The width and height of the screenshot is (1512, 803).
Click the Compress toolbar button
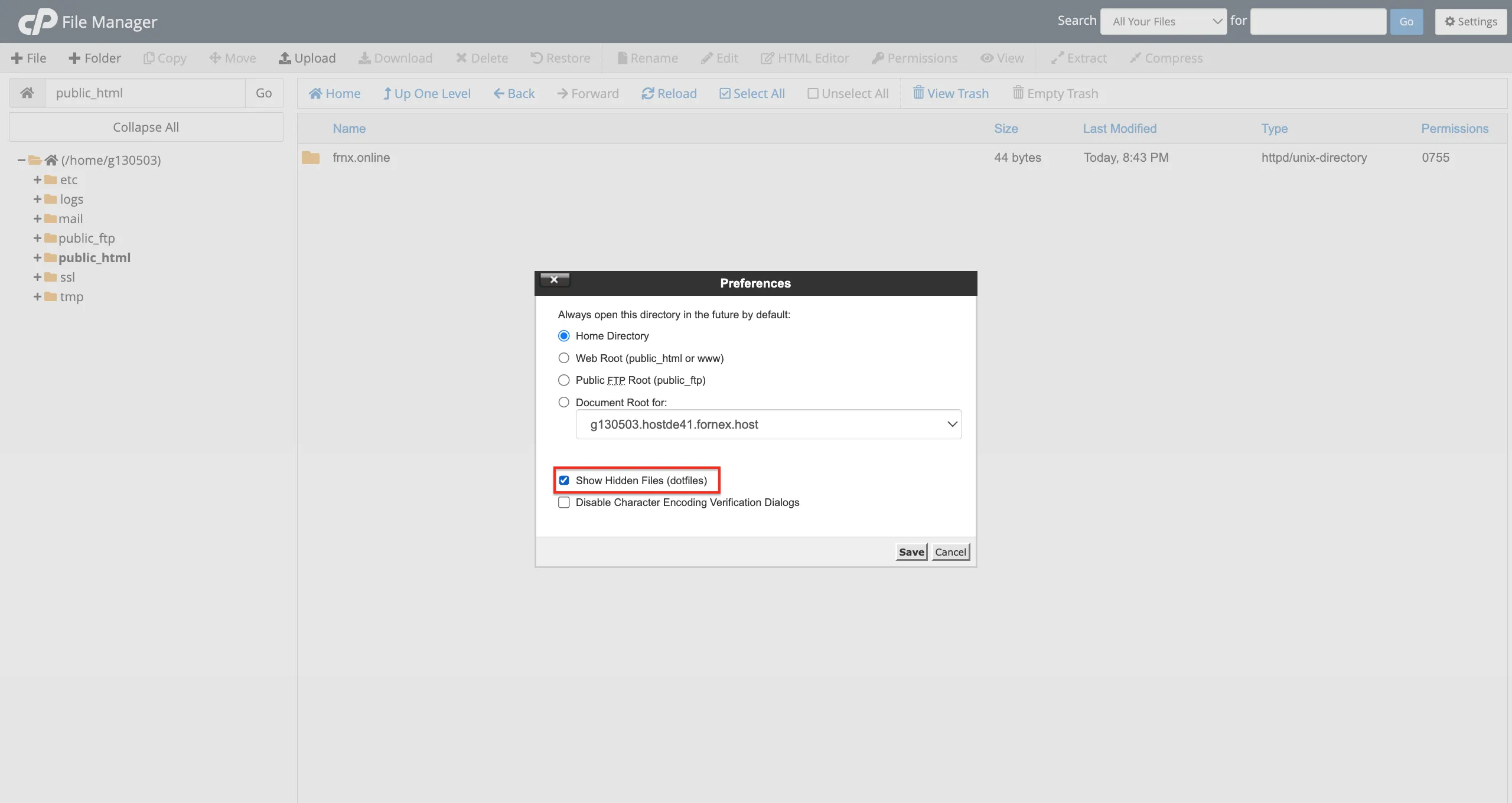point(1166,58)
